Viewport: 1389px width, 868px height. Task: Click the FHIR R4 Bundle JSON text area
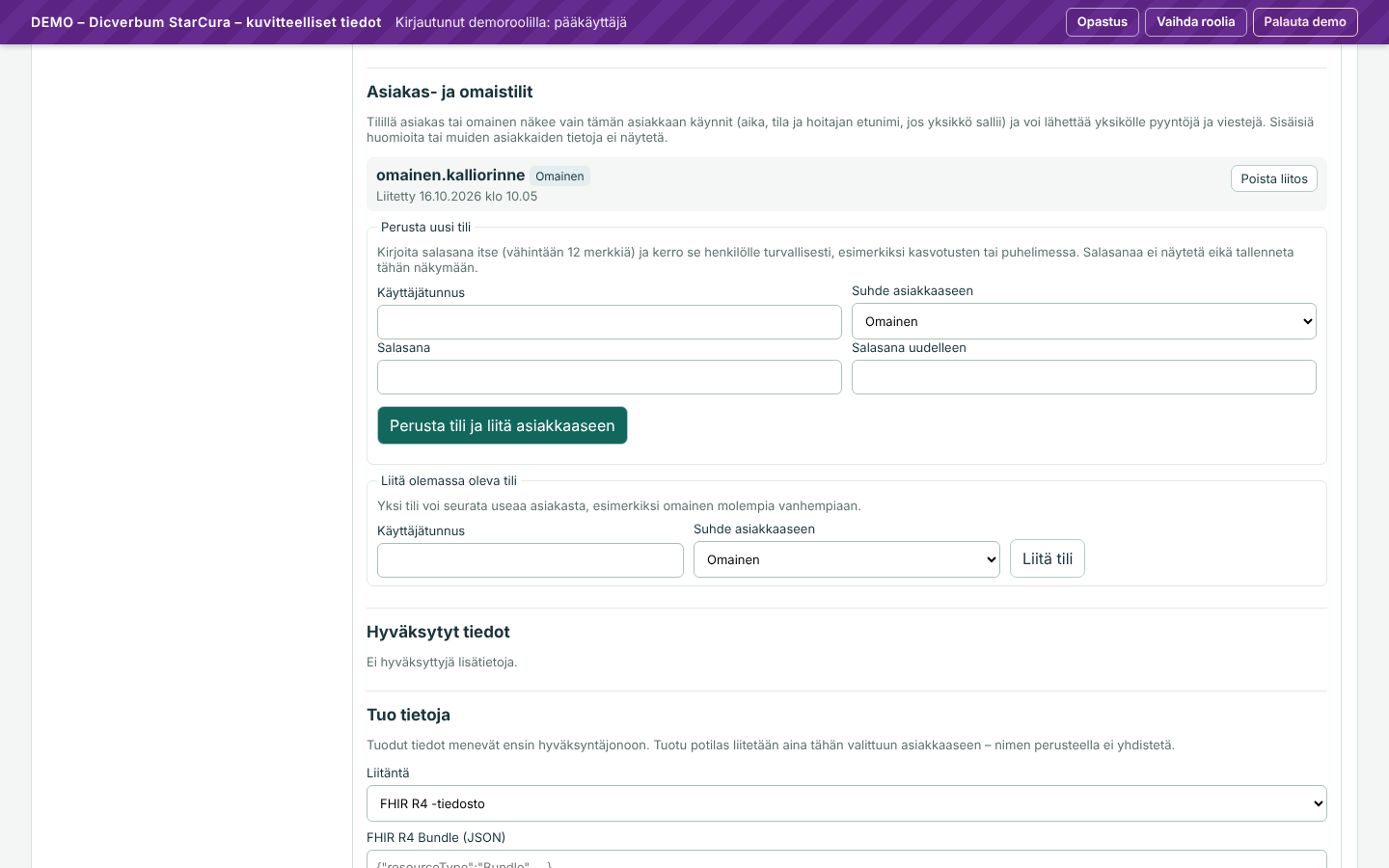click(x=847, y=859)
